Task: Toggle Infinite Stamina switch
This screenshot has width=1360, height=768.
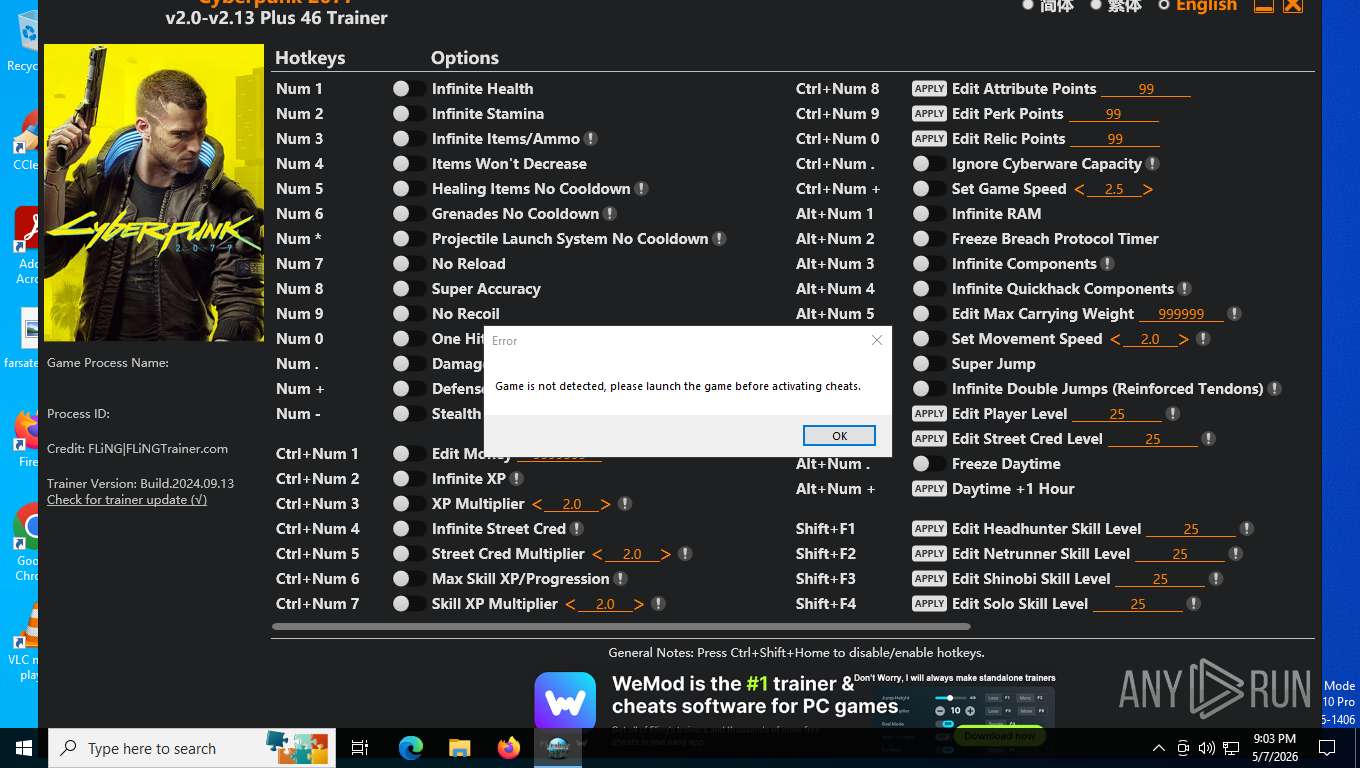Action: click(x=408, y=114)
